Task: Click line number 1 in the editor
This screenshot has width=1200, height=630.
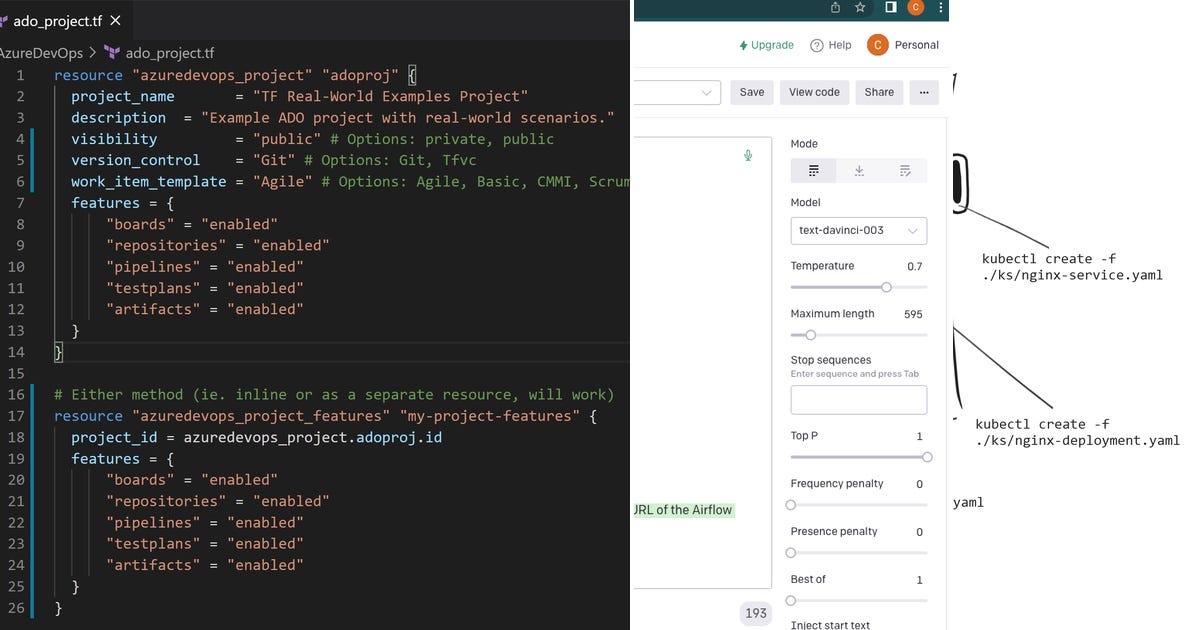Action: tap(21, 75)
